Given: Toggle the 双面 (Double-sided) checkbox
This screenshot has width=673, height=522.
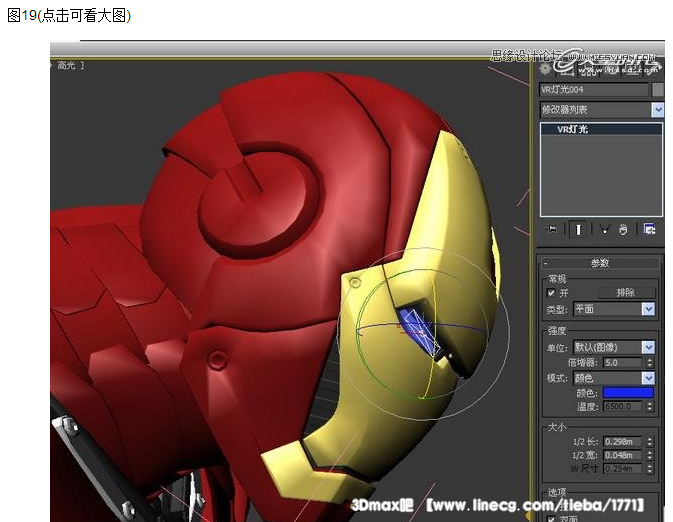Looking at the screenshot, I should point(551,519).
